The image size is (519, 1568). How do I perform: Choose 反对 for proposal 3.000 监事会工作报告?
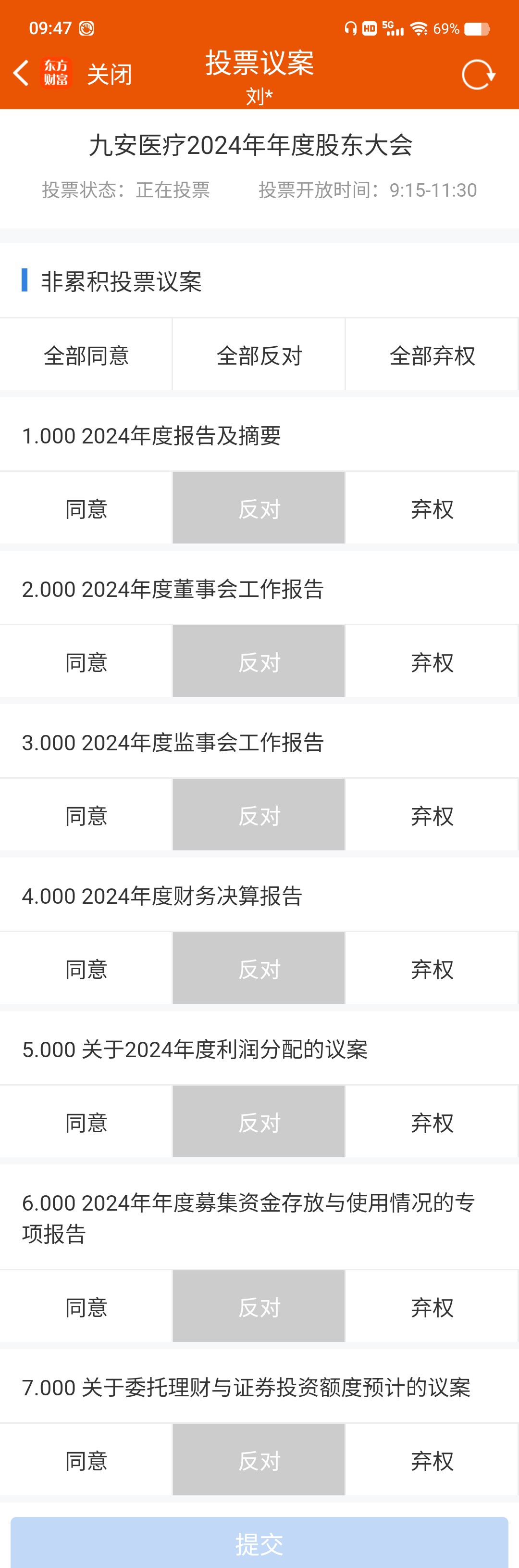259,815
